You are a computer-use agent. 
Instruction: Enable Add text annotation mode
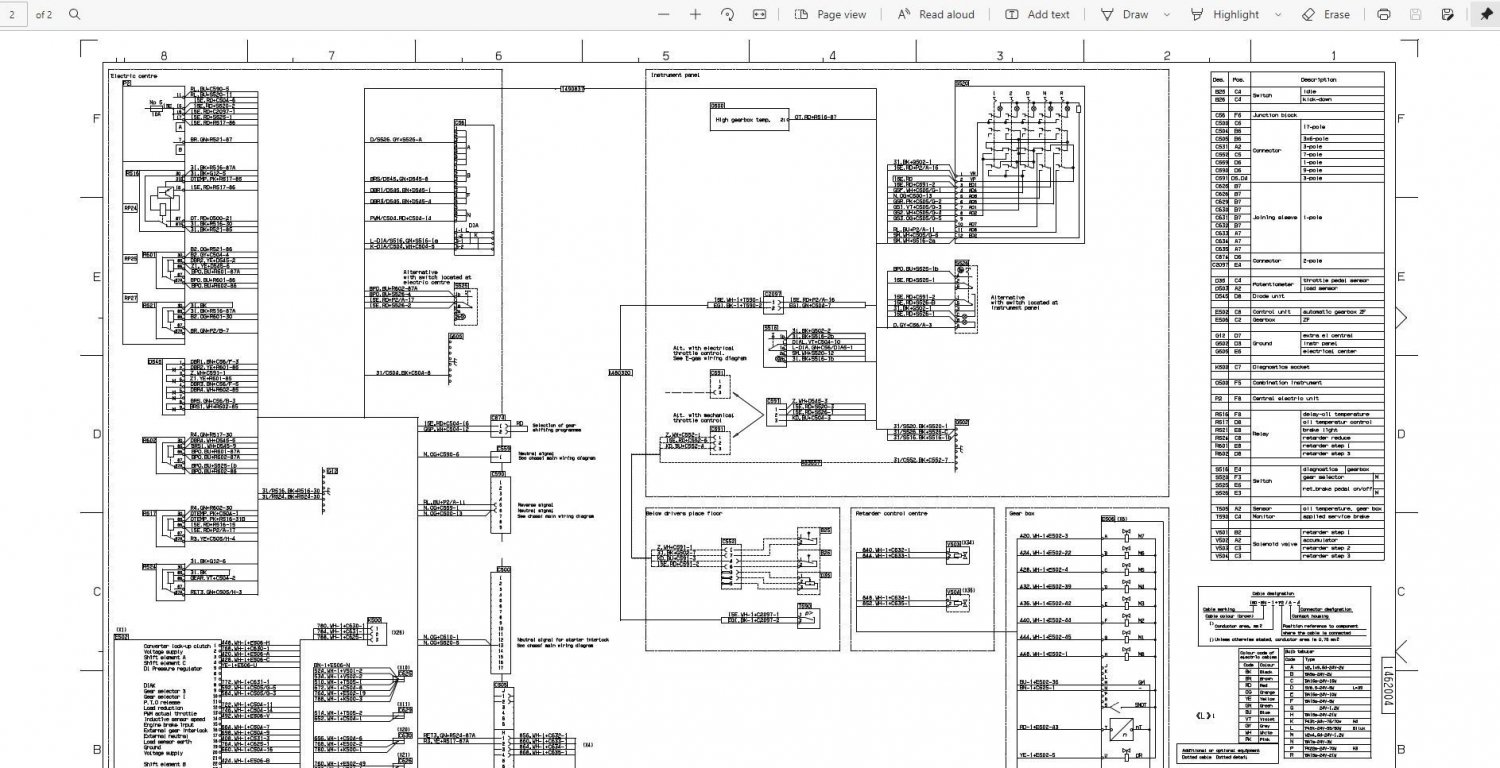click(x=1037, y=14)
